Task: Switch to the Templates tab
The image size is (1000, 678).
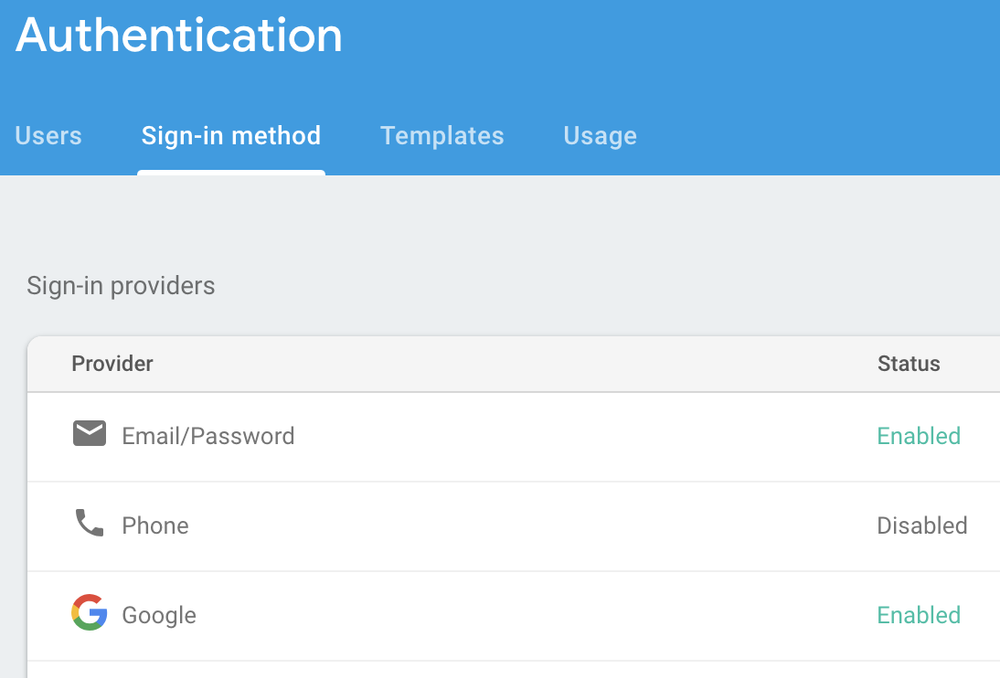Action: pos(442,136)
